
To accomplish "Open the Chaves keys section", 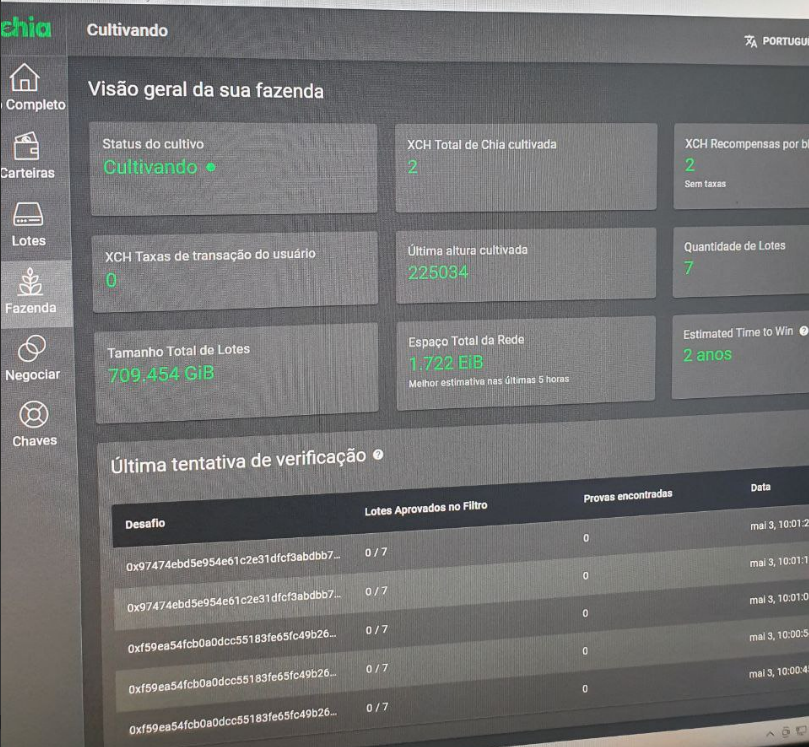I will click(34, 424).
